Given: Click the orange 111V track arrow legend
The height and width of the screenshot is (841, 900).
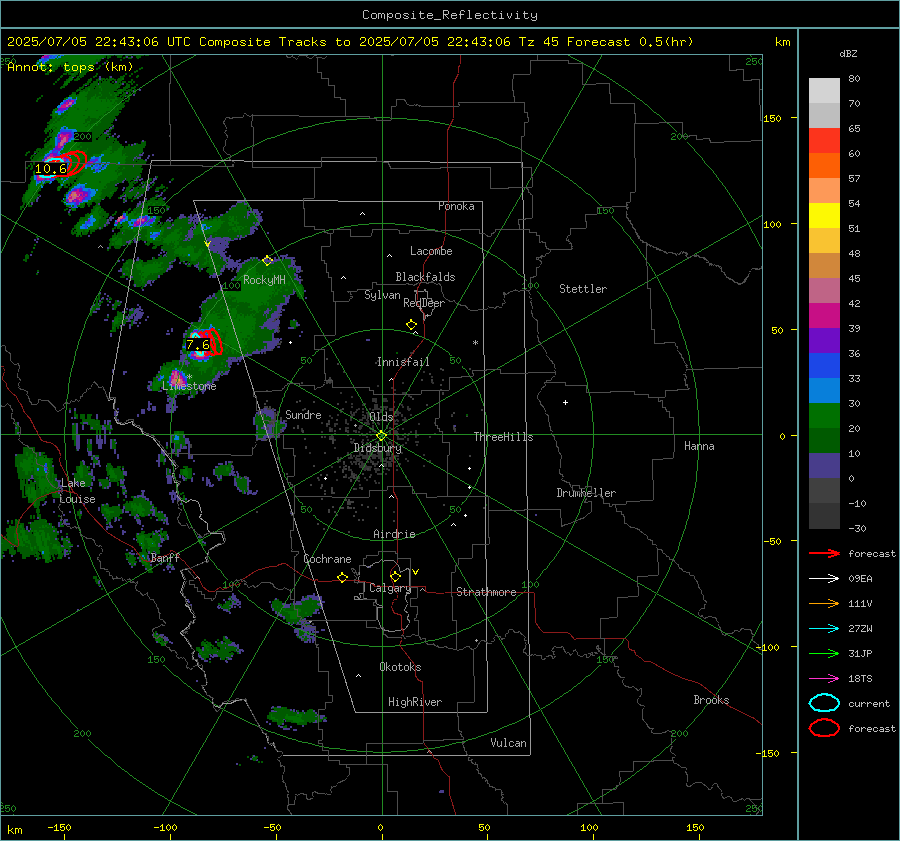Looking at the screenshot, I should pos(825,603).
